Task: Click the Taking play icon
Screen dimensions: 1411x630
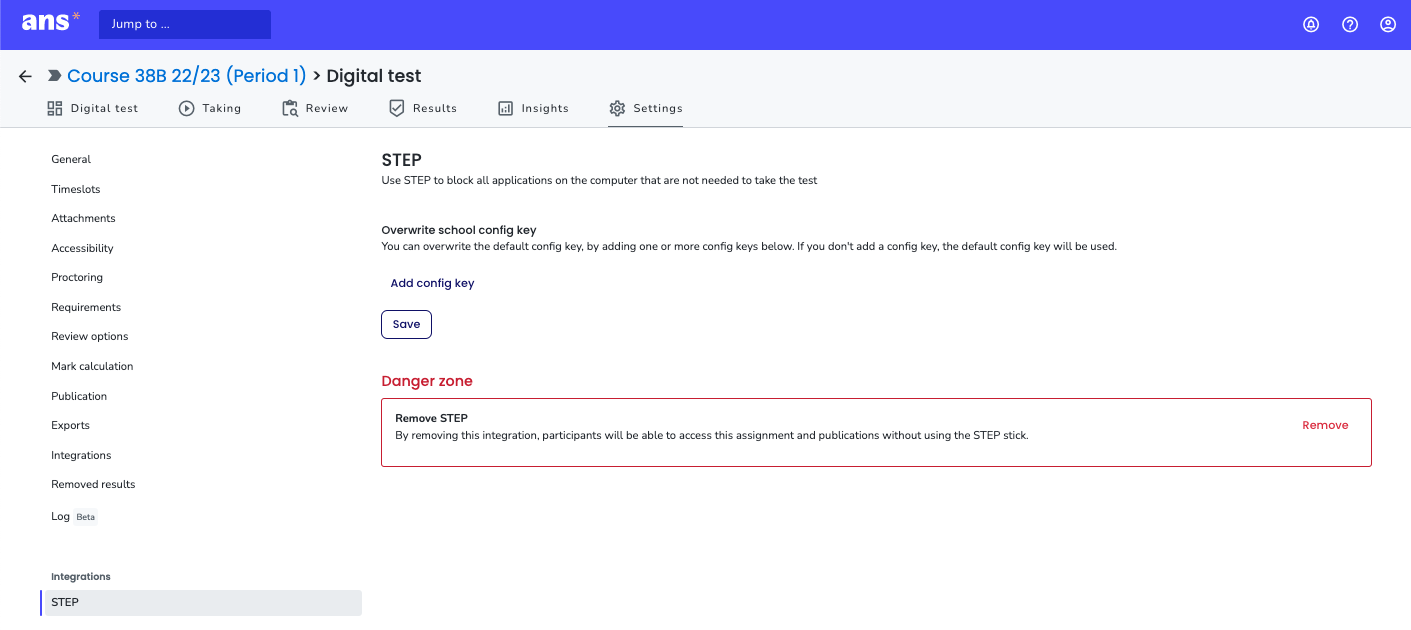Action: [x=186, y=108]
